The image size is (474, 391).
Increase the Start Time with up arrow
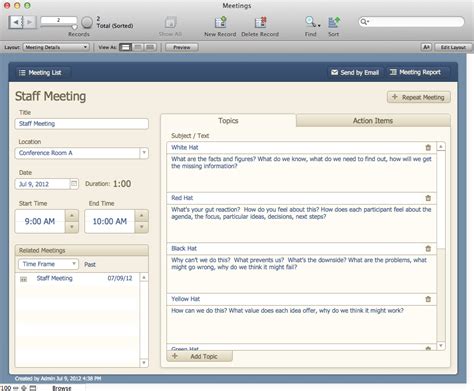[x=72, y=215]
